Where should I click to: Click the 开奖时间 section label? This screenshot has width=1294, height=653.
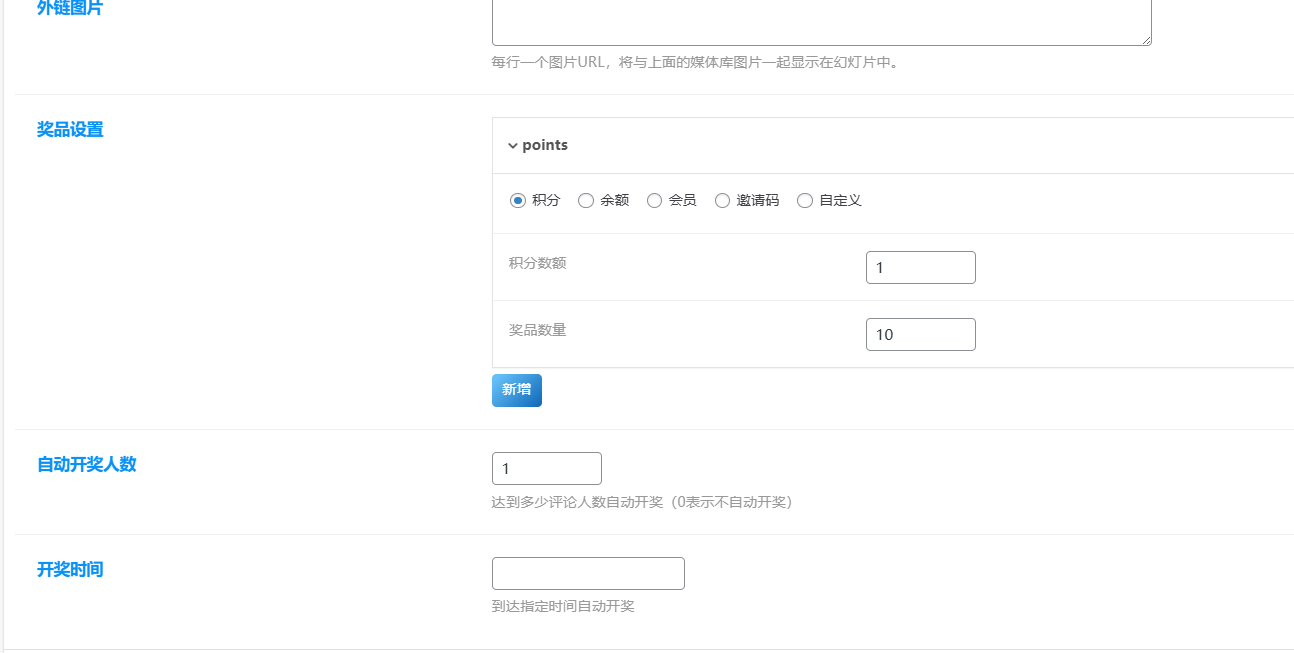pos(70,569)
